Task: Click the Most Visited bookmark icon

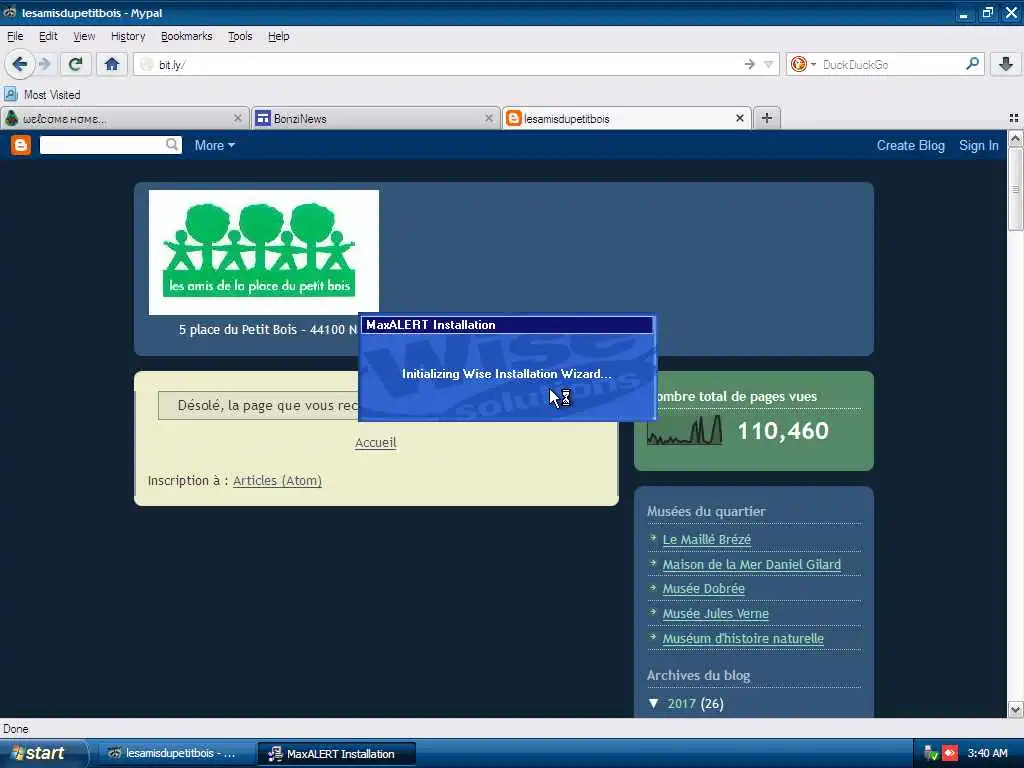Action: (x=11, y=94)
